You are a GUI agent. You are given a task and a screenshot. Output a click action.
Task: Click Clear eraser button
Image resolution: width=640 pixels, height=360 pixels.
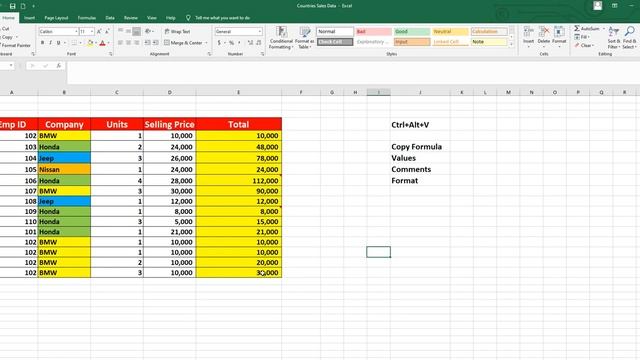click(x=584, y=45)
